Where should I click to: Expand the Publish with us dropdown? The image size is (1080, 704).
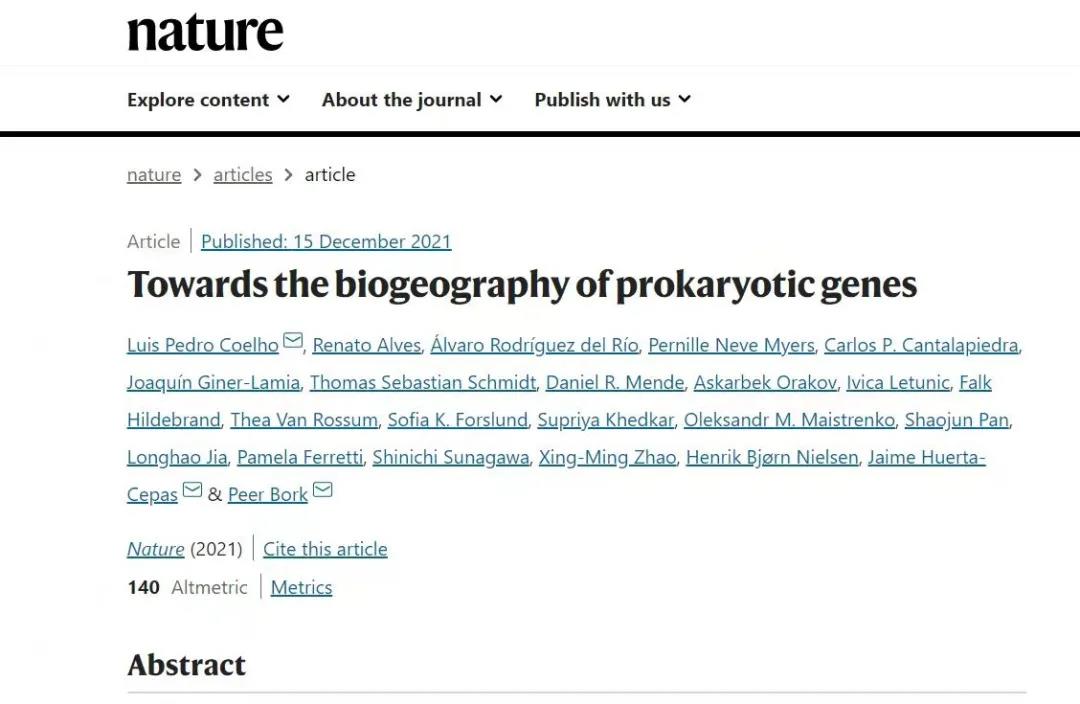click(x=612, y=100)
